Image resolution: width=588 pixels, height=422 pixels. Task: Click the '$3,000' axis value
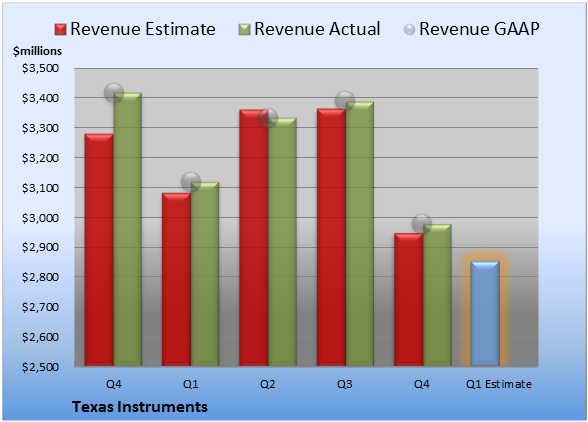tap(40, 218)
